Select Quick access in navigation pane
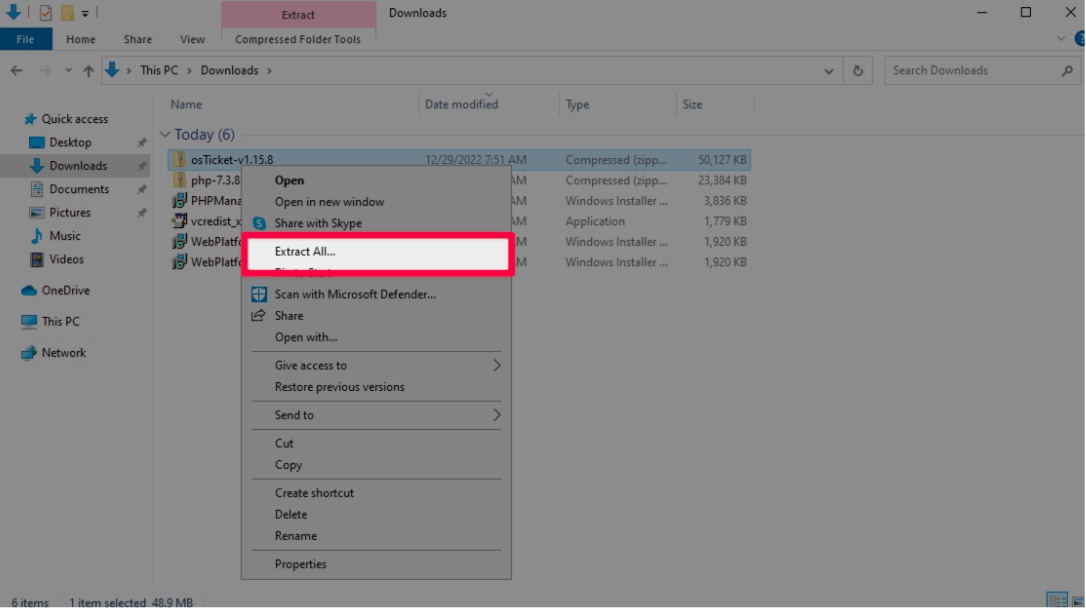Image resolution: width=1086 pixels, height=614 pixels. [75, 119]
